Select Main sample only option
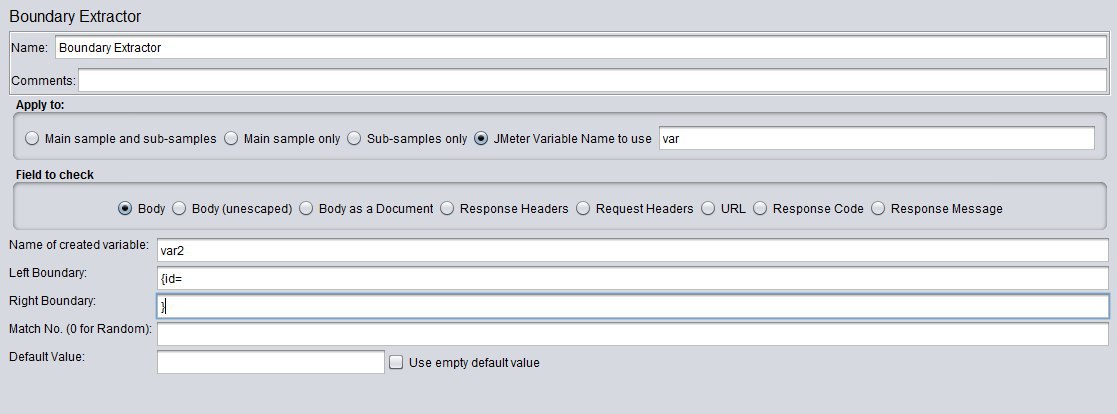This screenshot has height=414, width=1117. pyautogui.click(x=231, y=139)
